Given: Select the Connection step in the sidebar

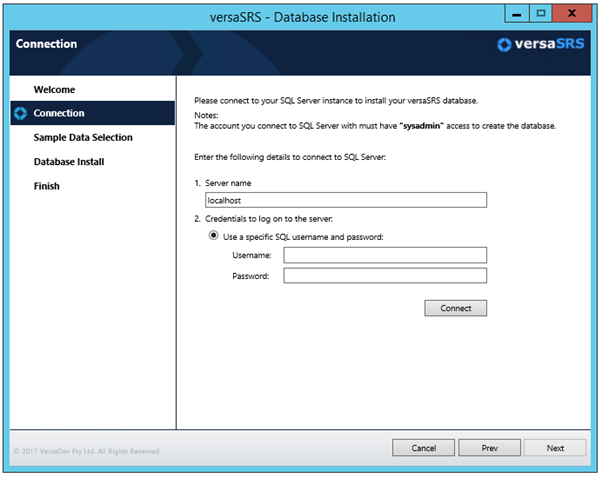Looking at the screenshot, I should tap(93, 113).
